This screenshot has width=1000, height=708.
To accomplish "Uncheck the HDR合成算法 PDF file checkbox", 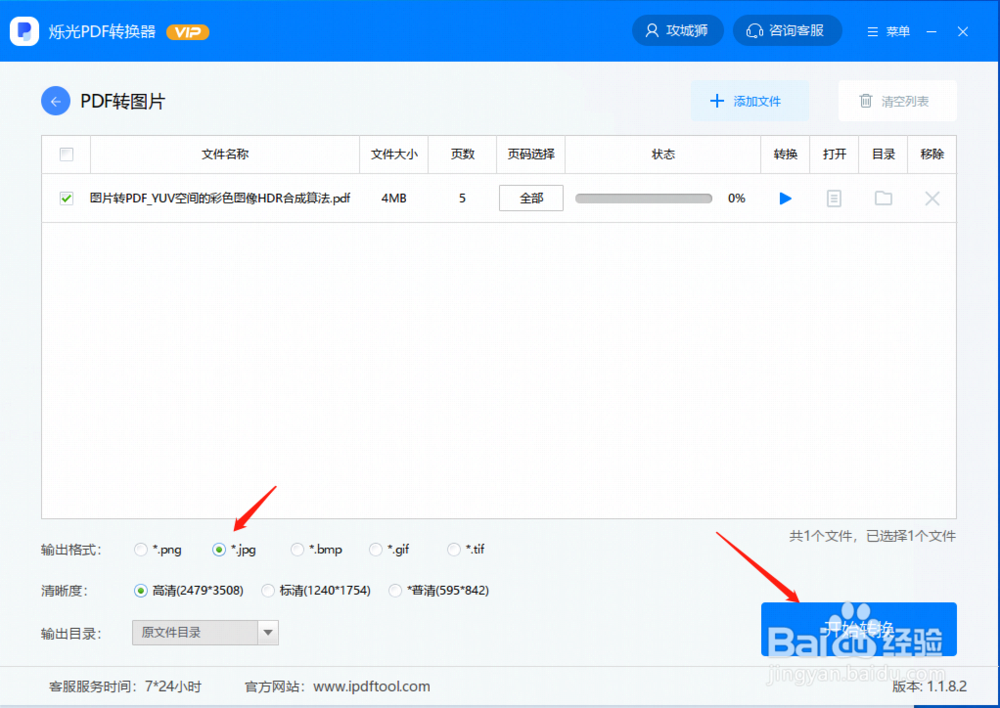I will (x=66, y=198).
